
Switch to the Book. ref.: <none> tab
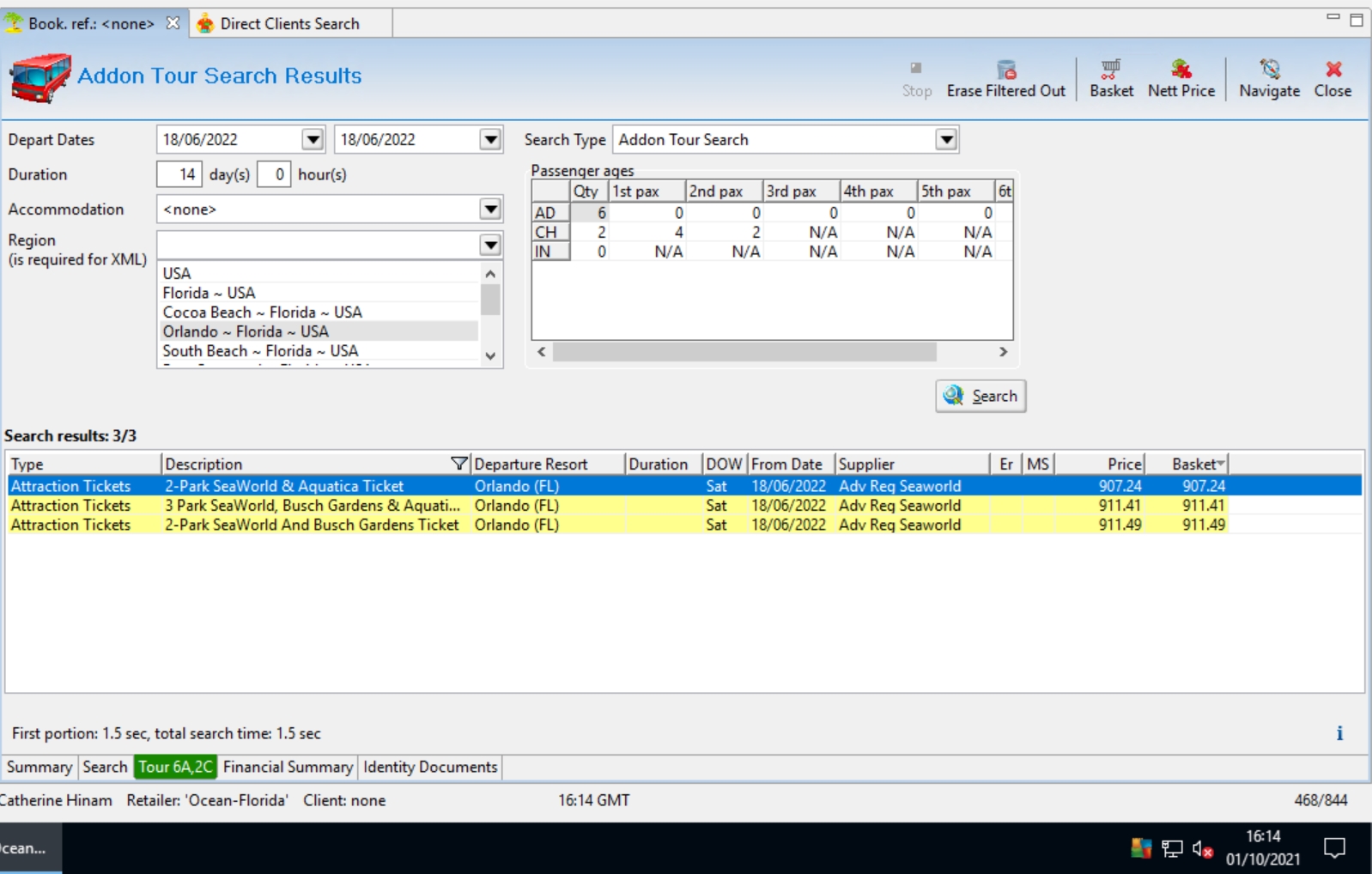tap(91, 23)
